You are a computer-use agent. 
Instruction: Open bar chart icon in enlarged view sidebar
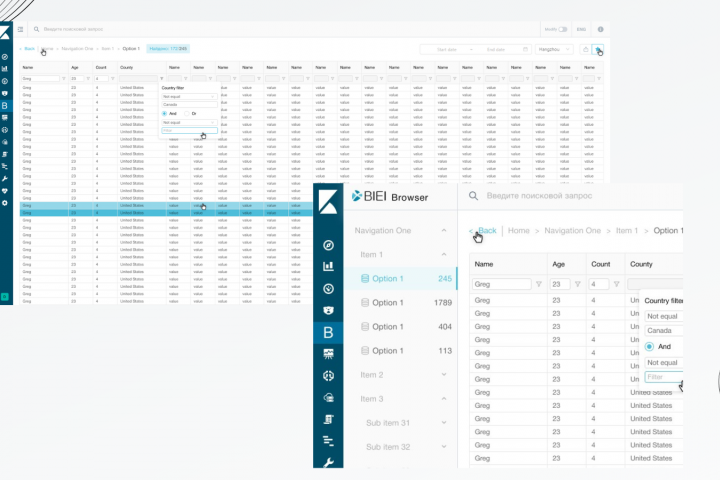[328, 266]
